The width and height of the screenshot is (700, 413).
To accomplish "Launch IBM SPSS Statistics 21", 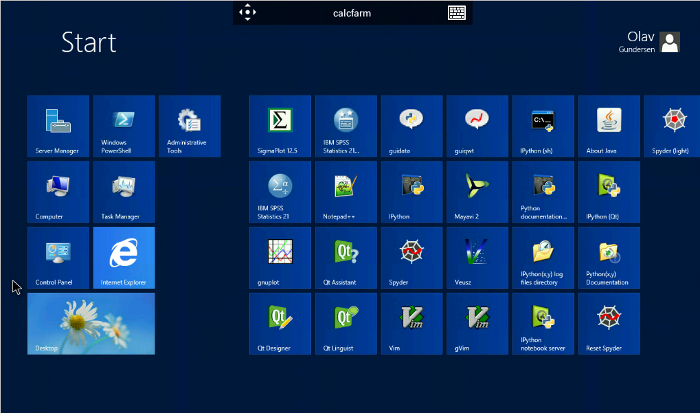I will [280, 192].
